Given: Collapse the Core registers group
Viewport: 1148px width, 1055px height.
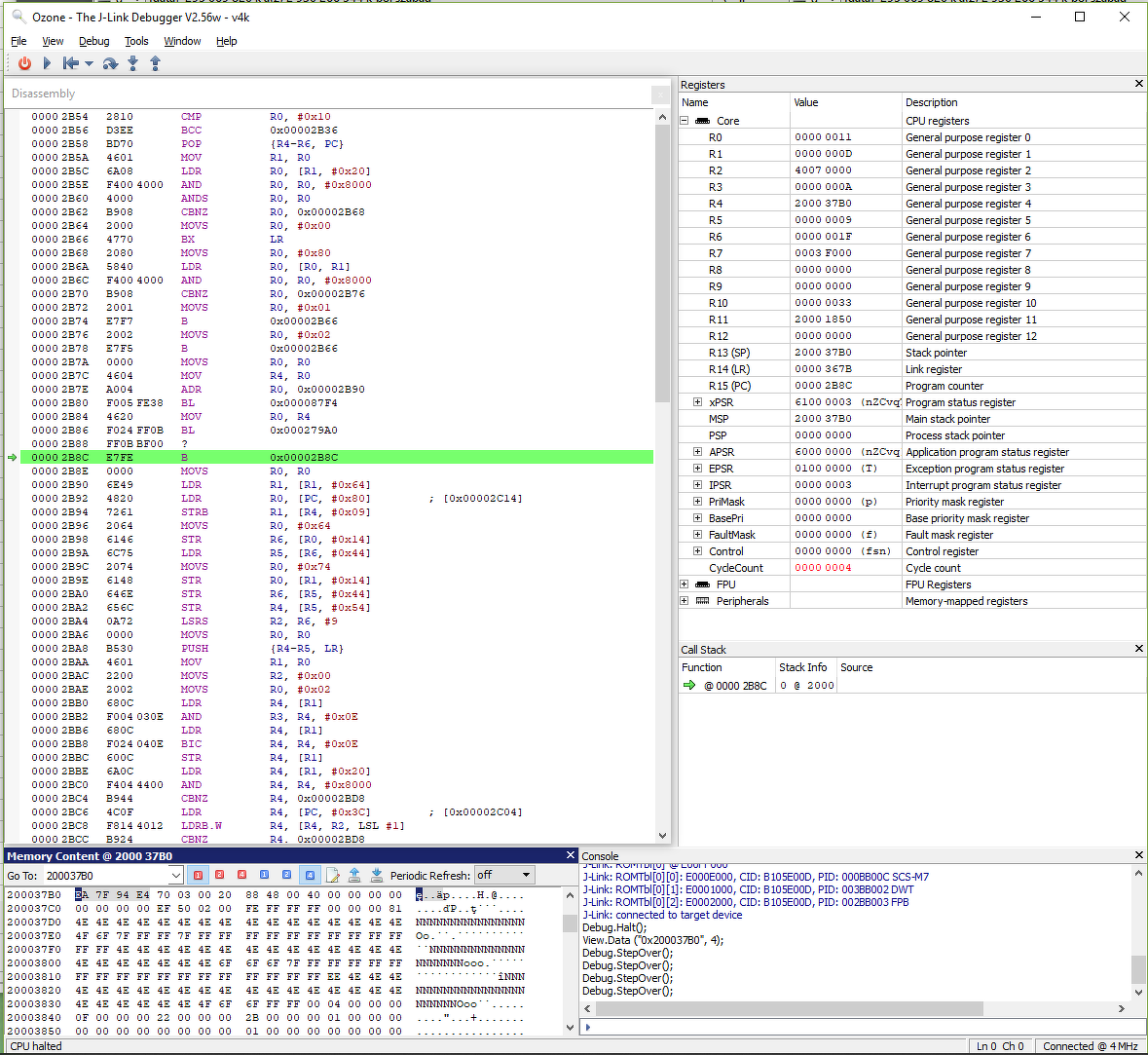Looking at the screenshot, I should (x=685, y=121).
